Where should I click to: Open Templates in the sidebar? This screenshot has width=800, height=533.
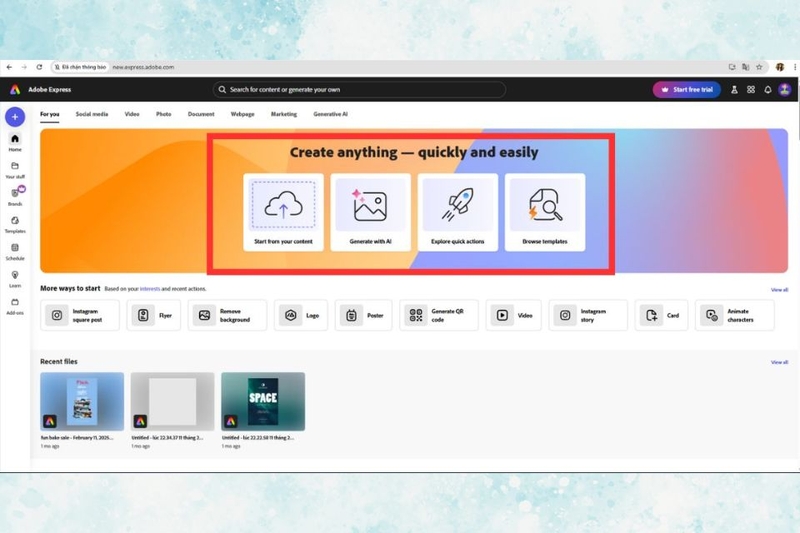click(15, 224)
